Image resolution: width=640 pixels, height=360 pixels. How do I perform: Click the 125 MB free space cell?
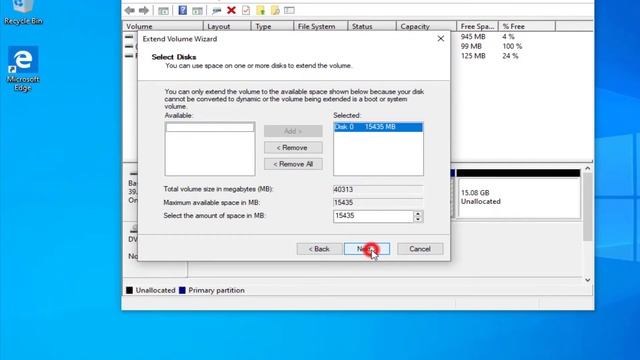click(x=473, y=56)
